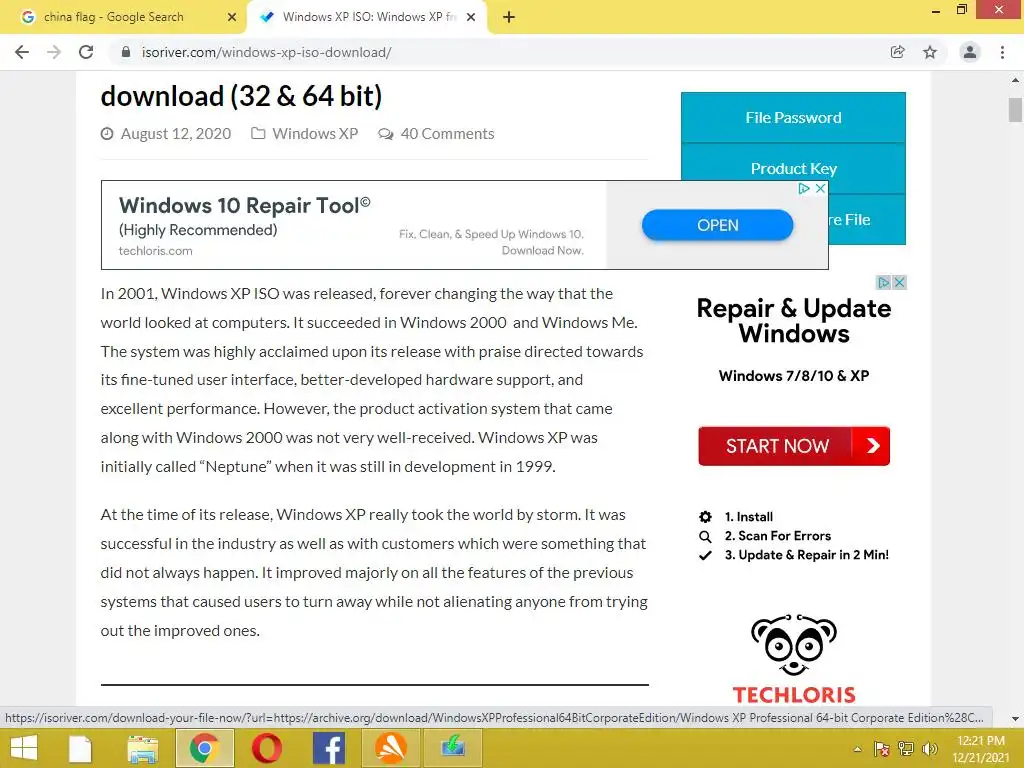The image size is (1024, 768).
Task: Open the Chrome profile avatar
Action: [x=970, y=52]
